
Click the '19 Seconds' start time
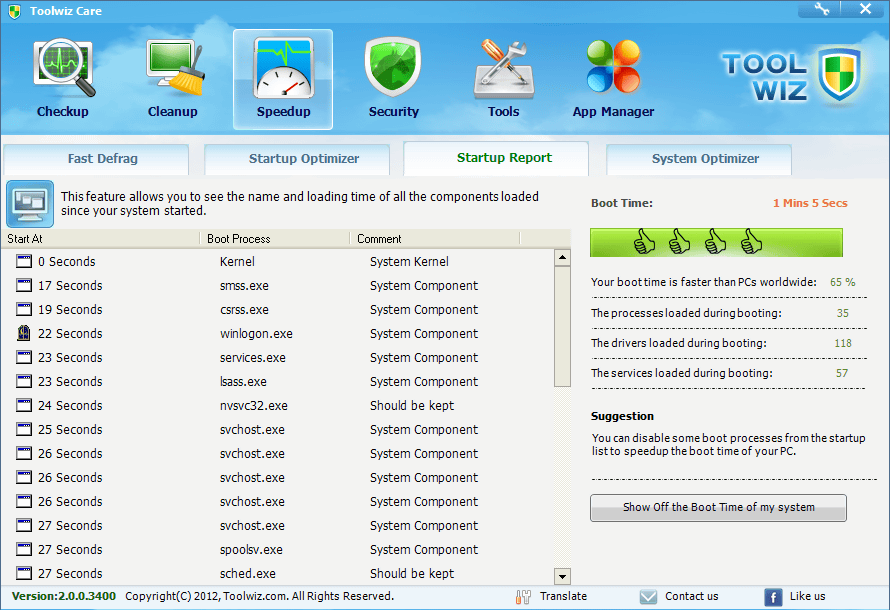point(70,310)
